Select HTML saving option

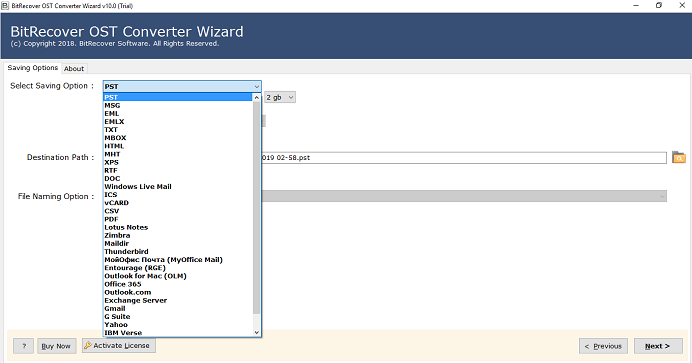coord(177,146)
